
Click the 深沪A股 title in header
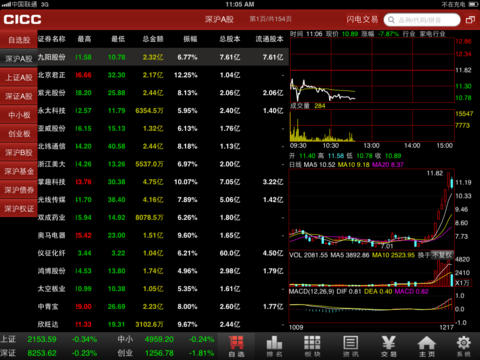point(219,19)
